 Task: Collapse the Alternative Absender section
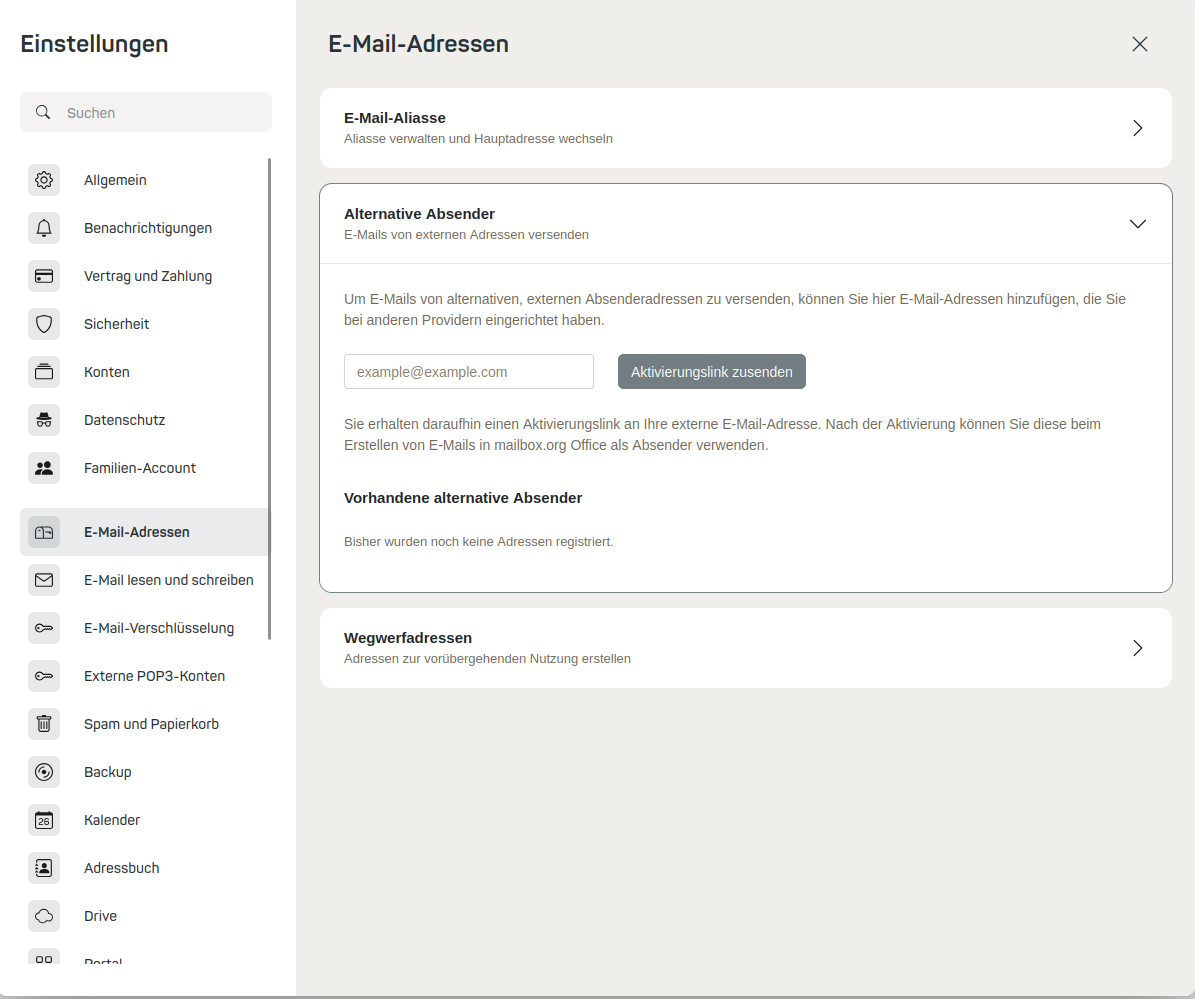[x=745, y=224]
